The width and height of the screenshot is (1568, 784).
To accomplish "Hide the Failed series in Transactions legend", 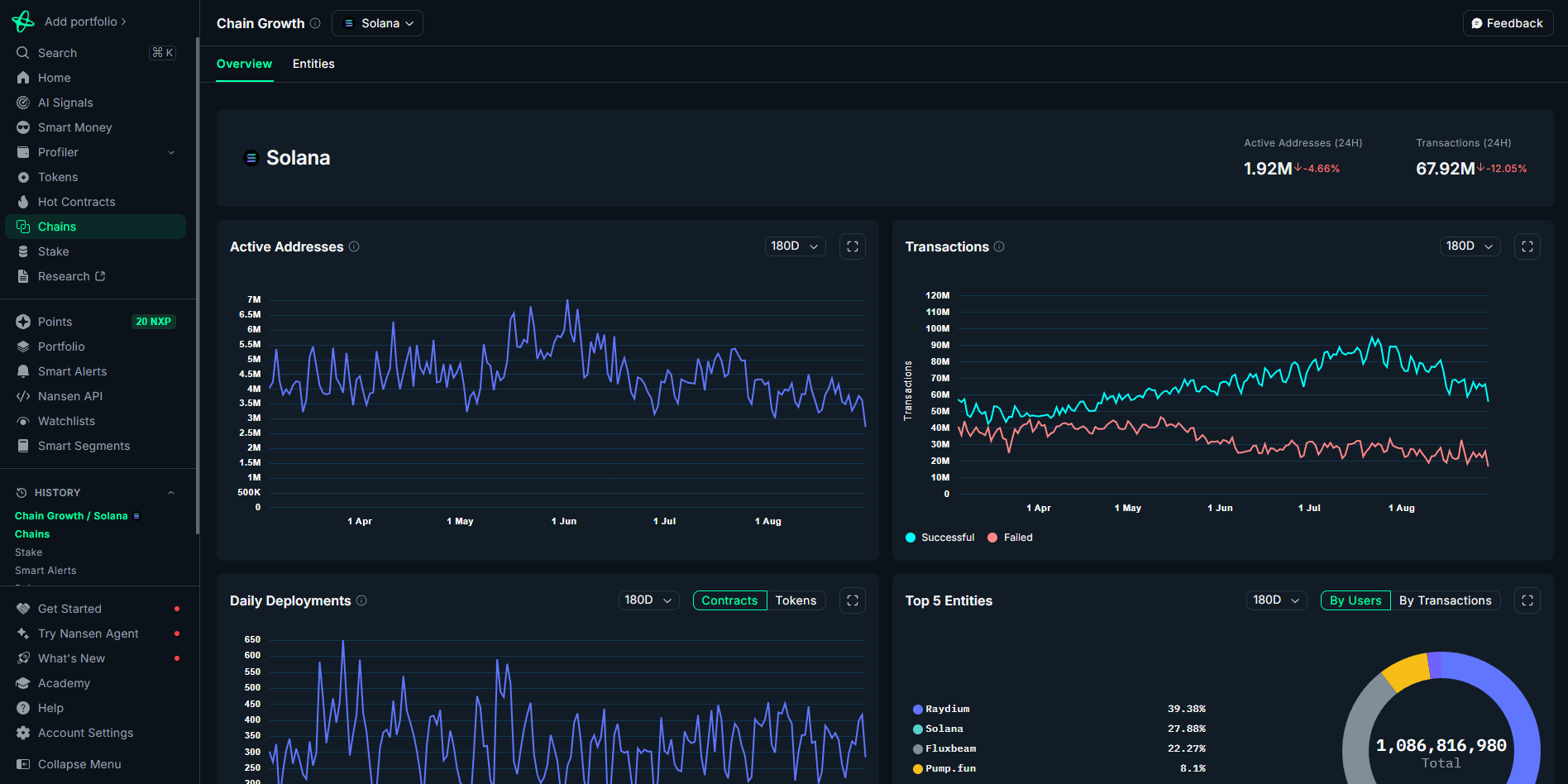I will [1010, 537].
